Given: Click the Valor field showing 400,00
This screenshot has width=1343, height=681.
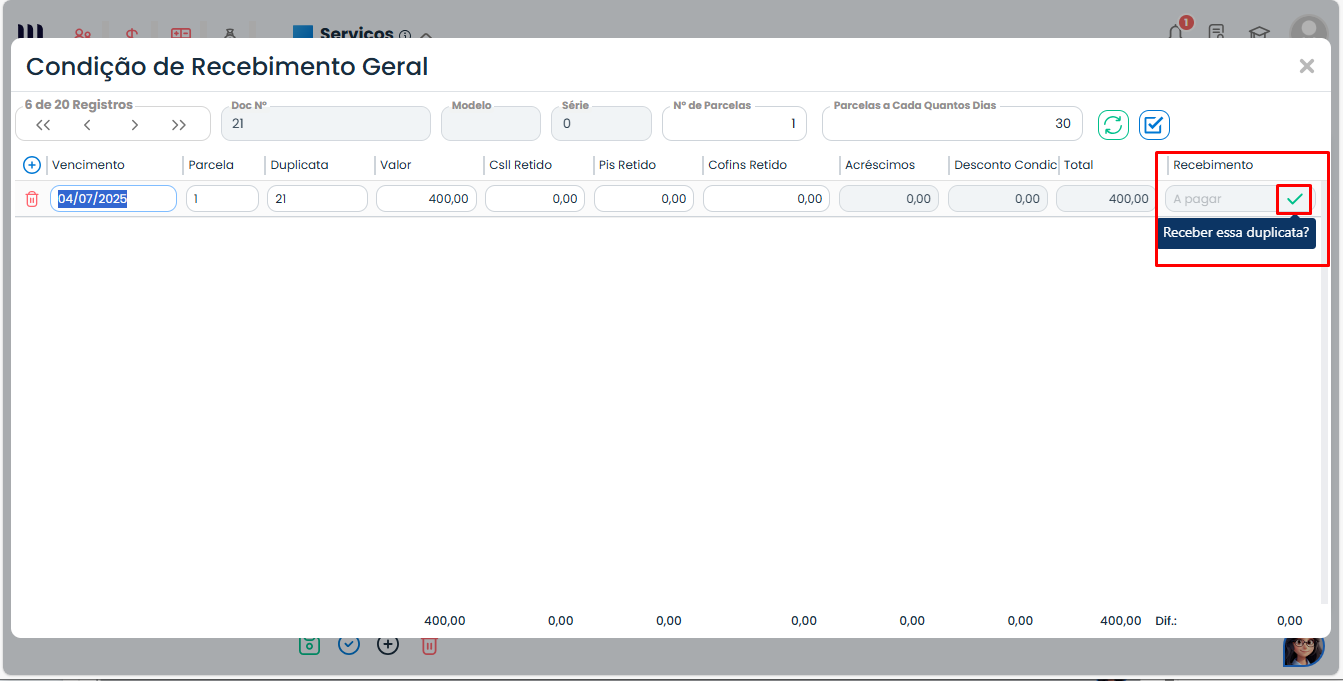Looking at the screenshot, I should (426, 199).
